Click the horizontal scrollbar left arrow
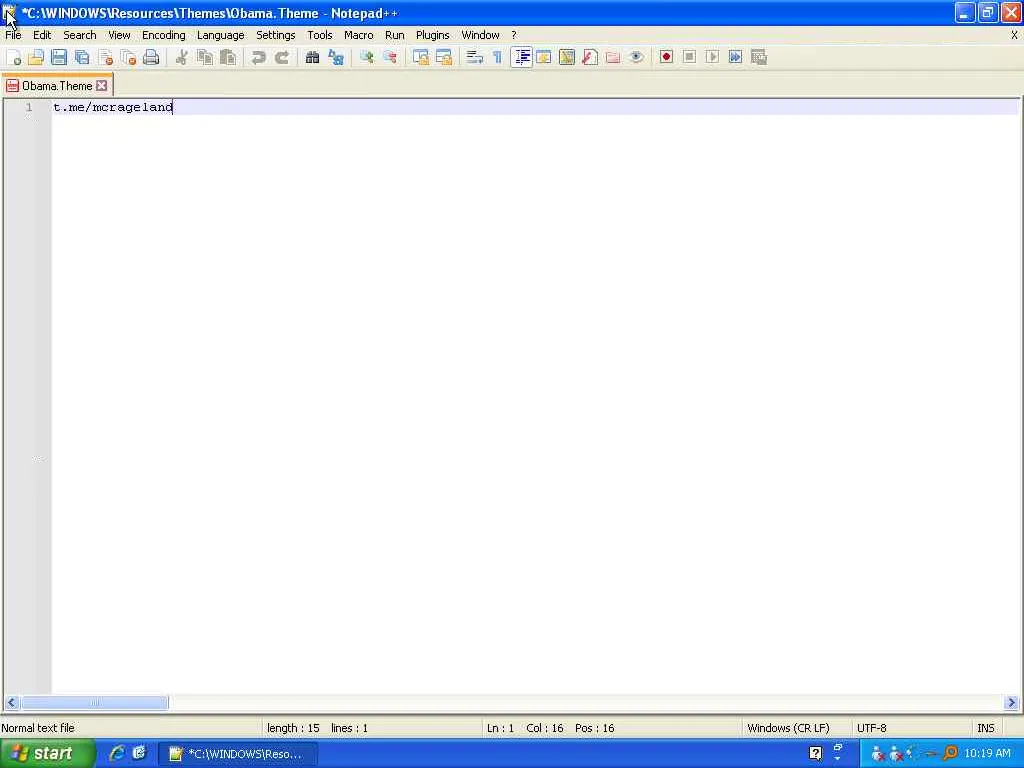Viewport: 1024px width, 768px height. tap(11, 703)
